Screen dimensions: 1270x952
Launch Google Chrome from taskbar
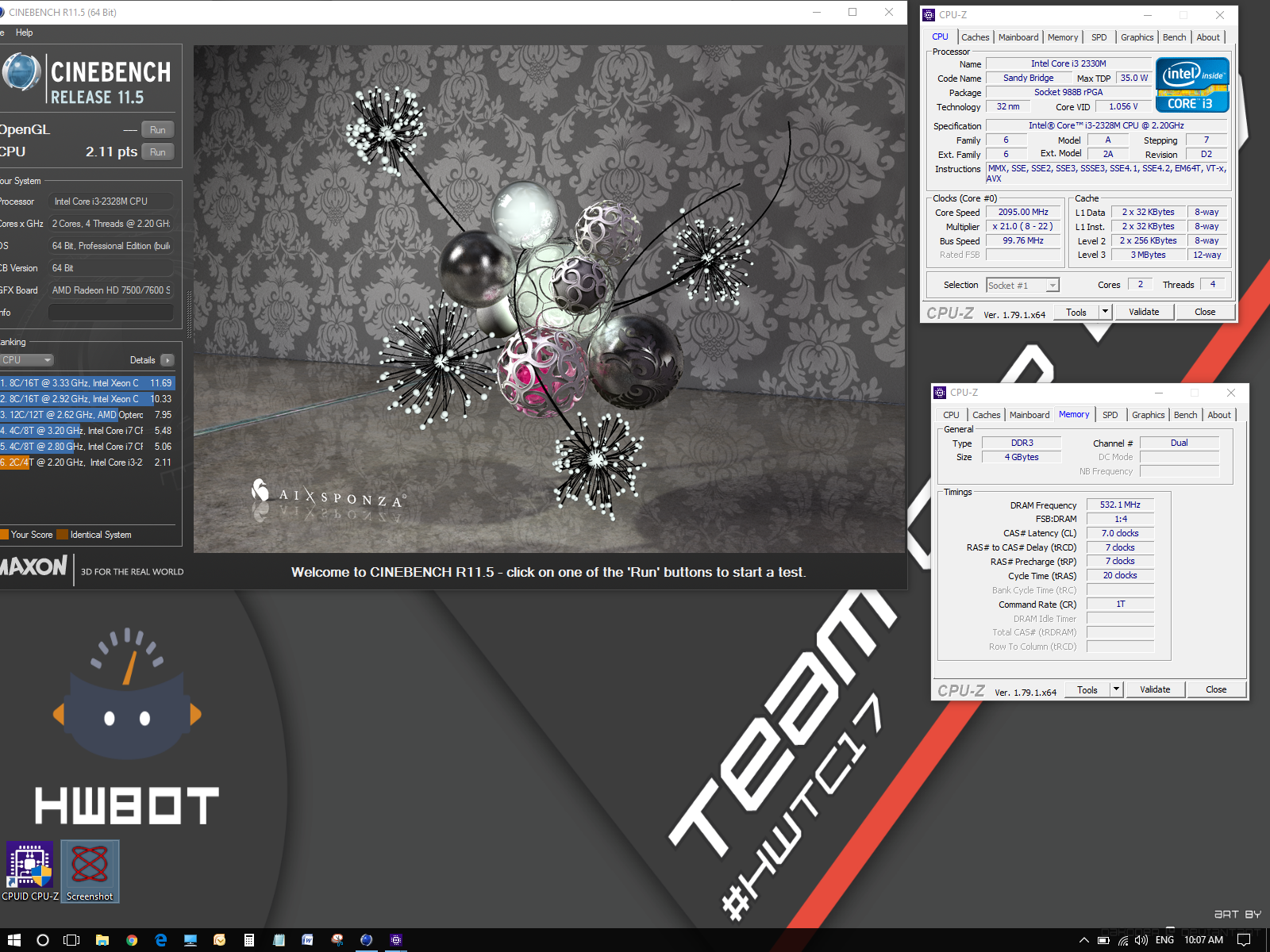[132, 940]
